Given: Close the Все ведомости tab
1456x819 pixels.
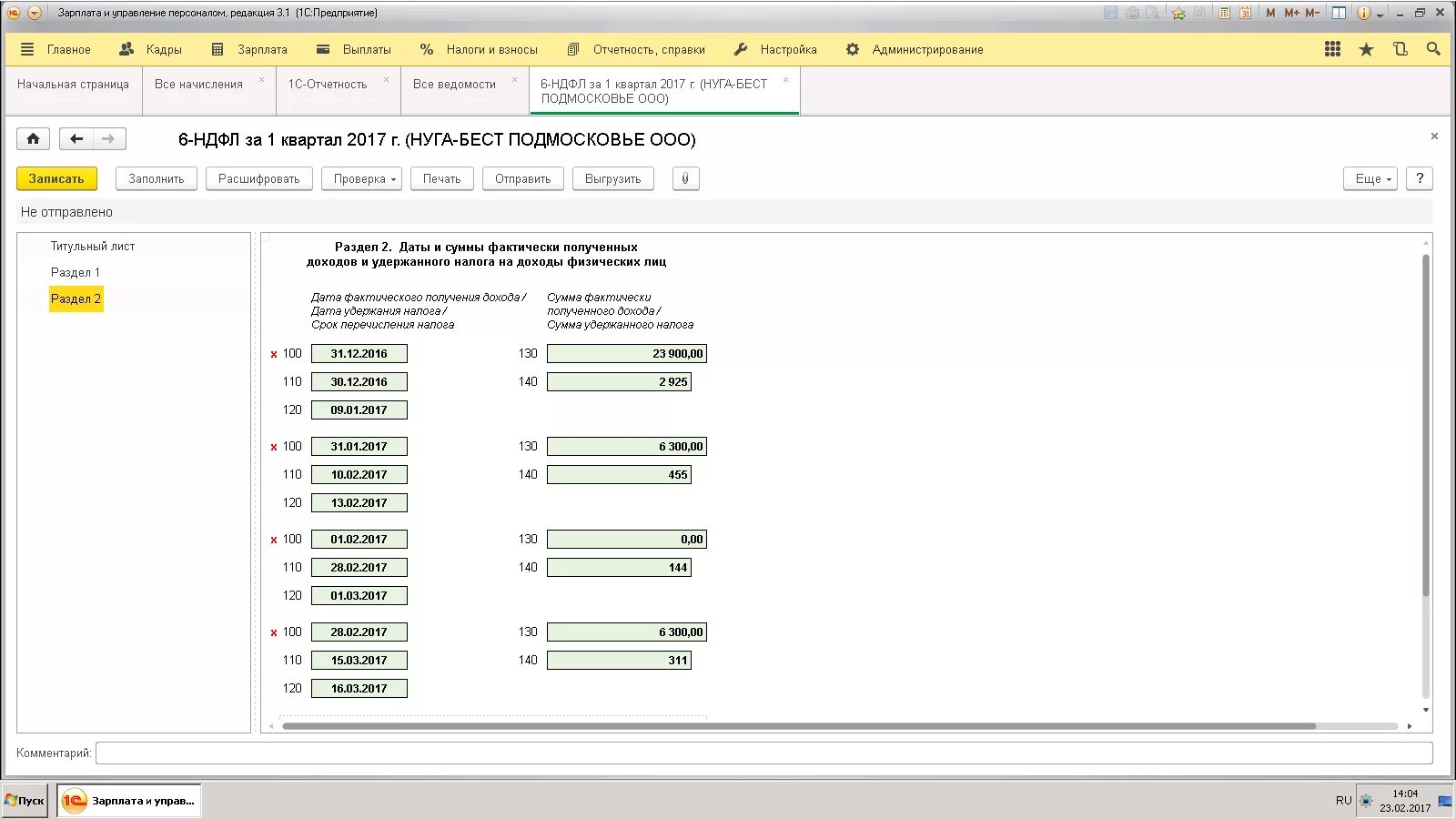Looking at the screenshot, I should pyautogui.click(x=514, y=80).
